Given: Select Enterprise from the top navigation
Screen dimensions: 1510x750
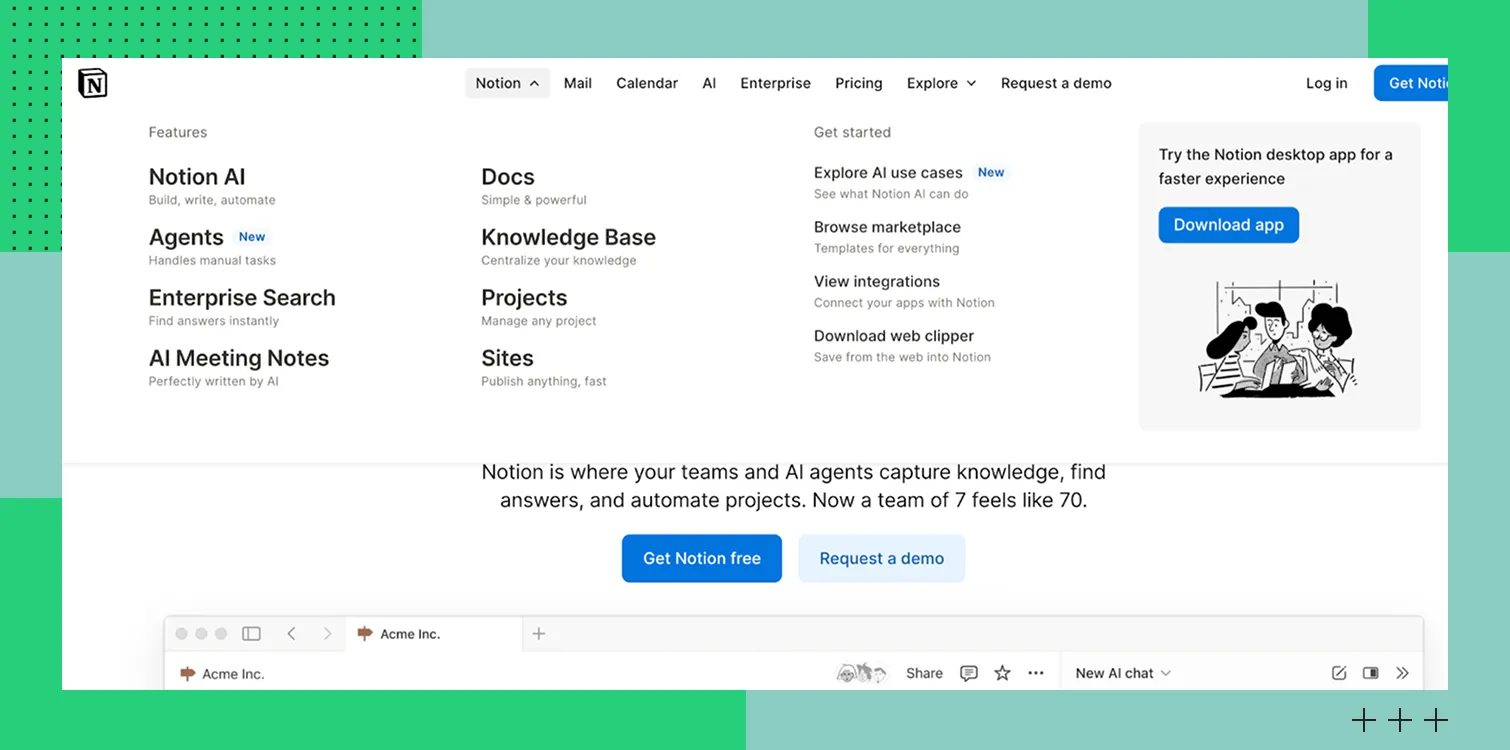Looking at the screenshot, I should coord(775,84).
